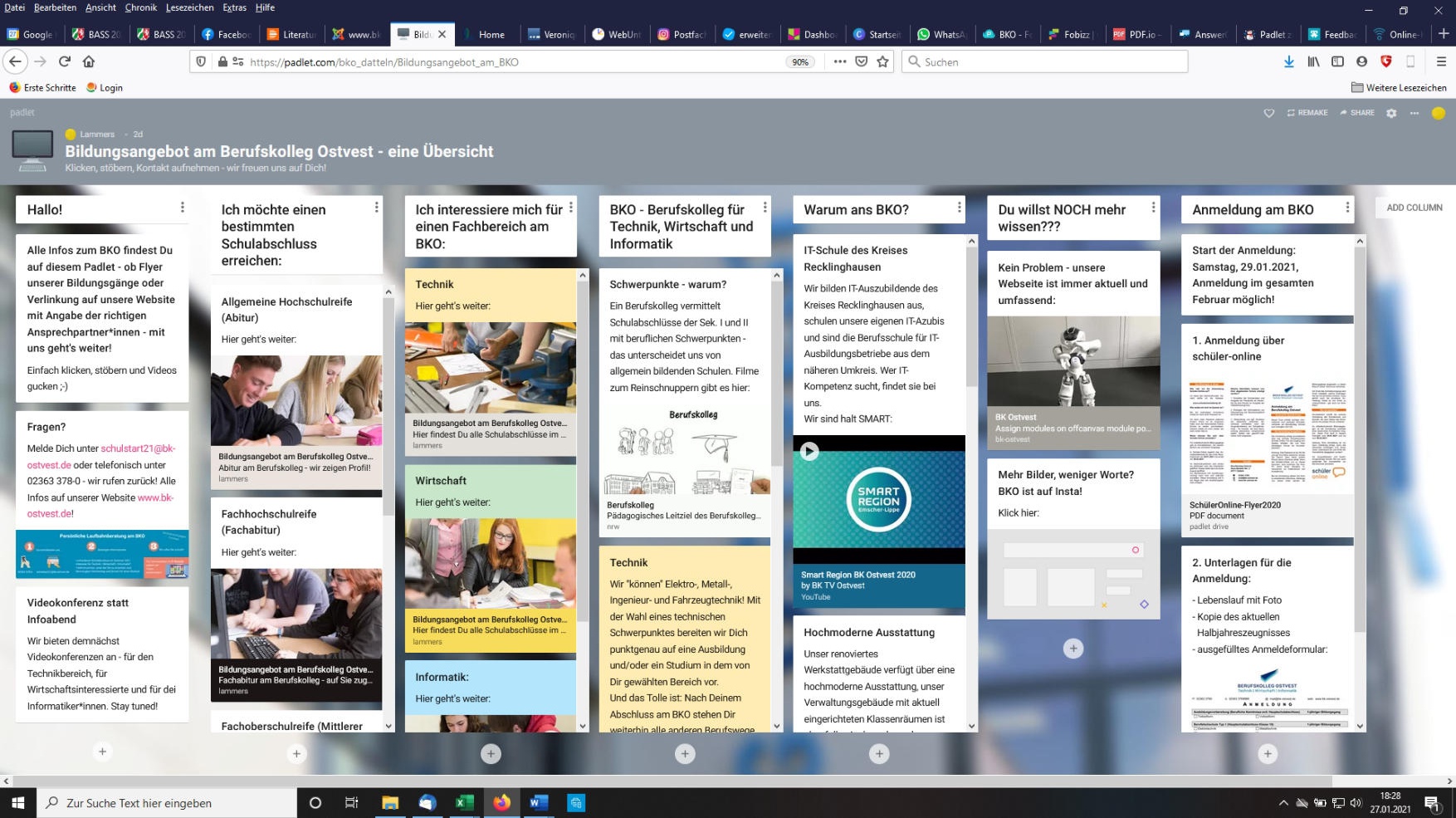
Task: Open the robot image BK Ostvest link
Action: (x=1073, y=361)
